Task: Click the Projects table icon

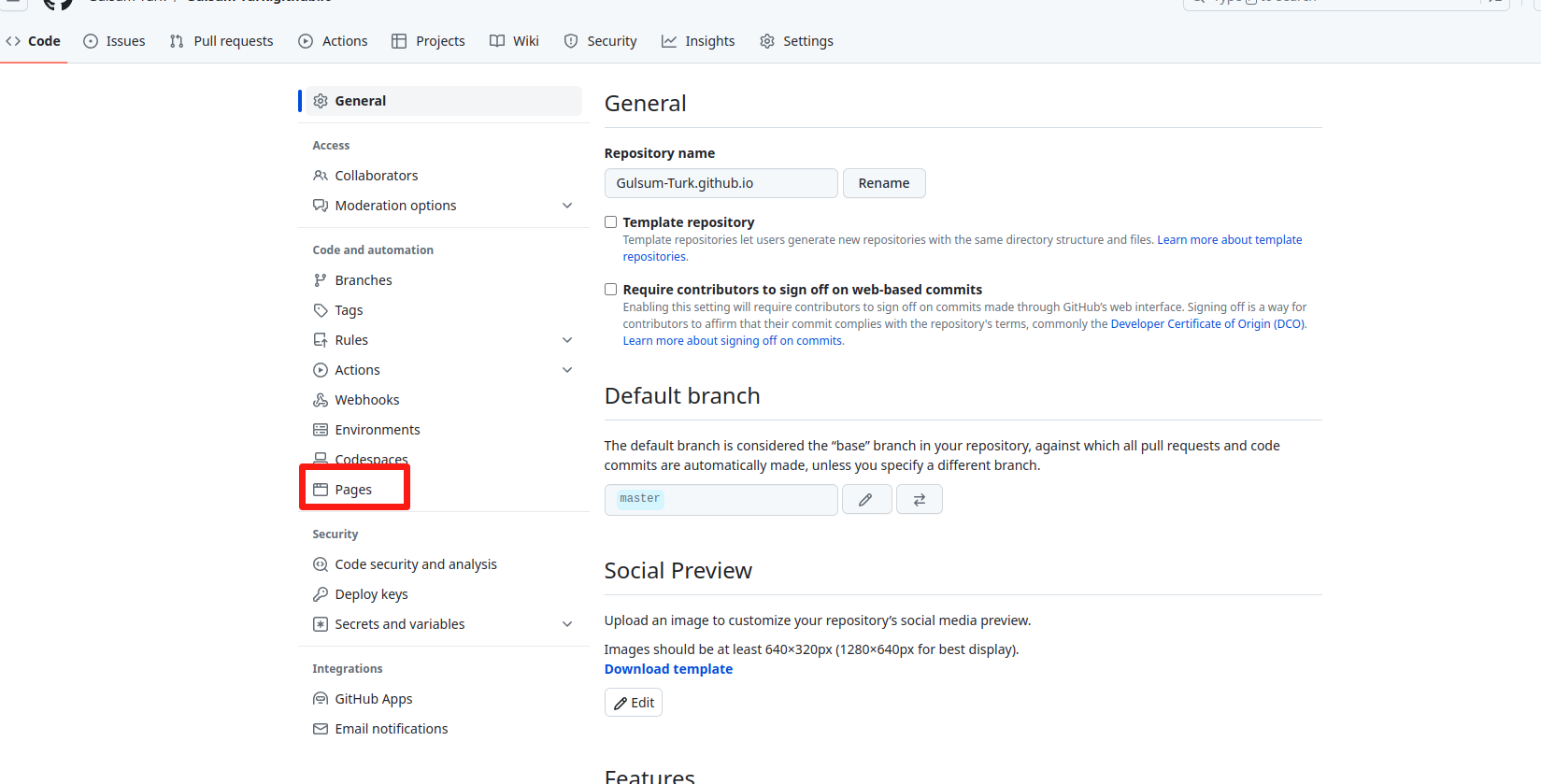Action: click(x=399, y=41)
